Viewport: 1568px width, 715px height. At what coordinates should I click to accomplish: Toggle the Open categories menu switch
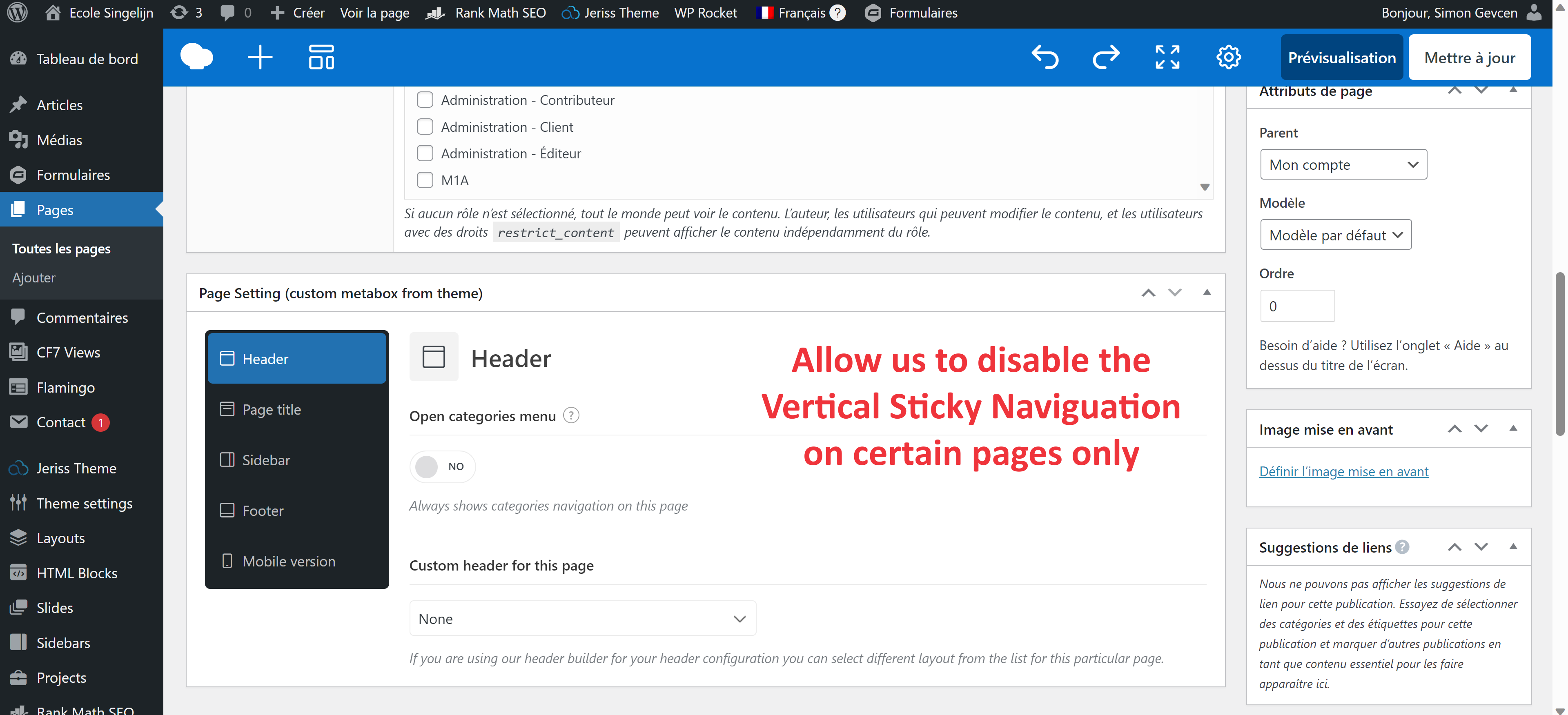(443, 467)
